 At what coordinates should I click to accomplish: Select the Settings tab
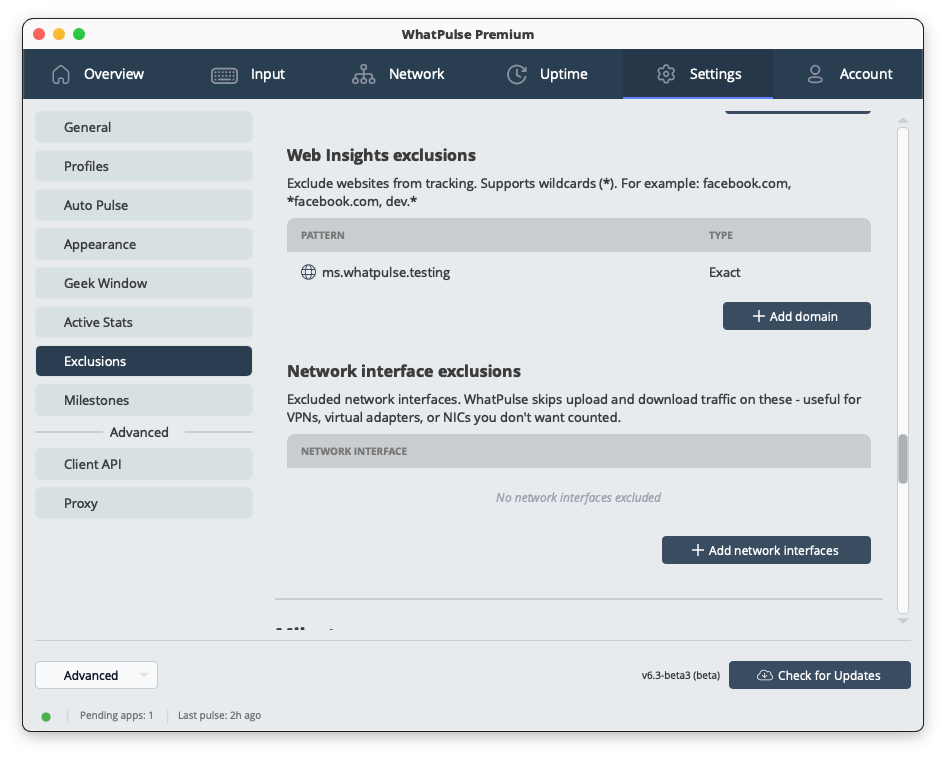click(698, 74)
